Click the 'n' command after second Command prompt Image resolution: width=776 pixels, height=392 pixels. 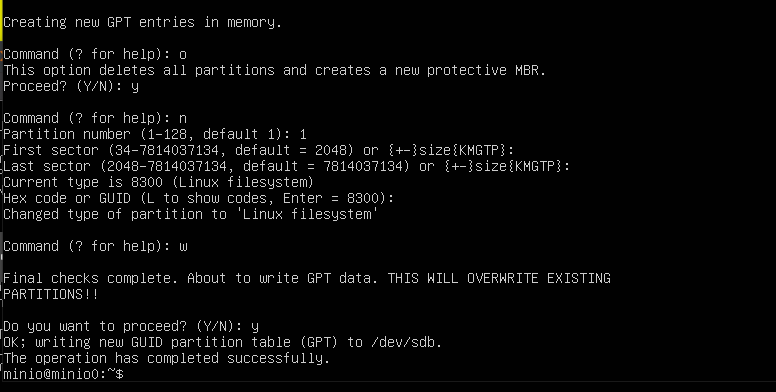pyautogui.click(x=183, y=119)
